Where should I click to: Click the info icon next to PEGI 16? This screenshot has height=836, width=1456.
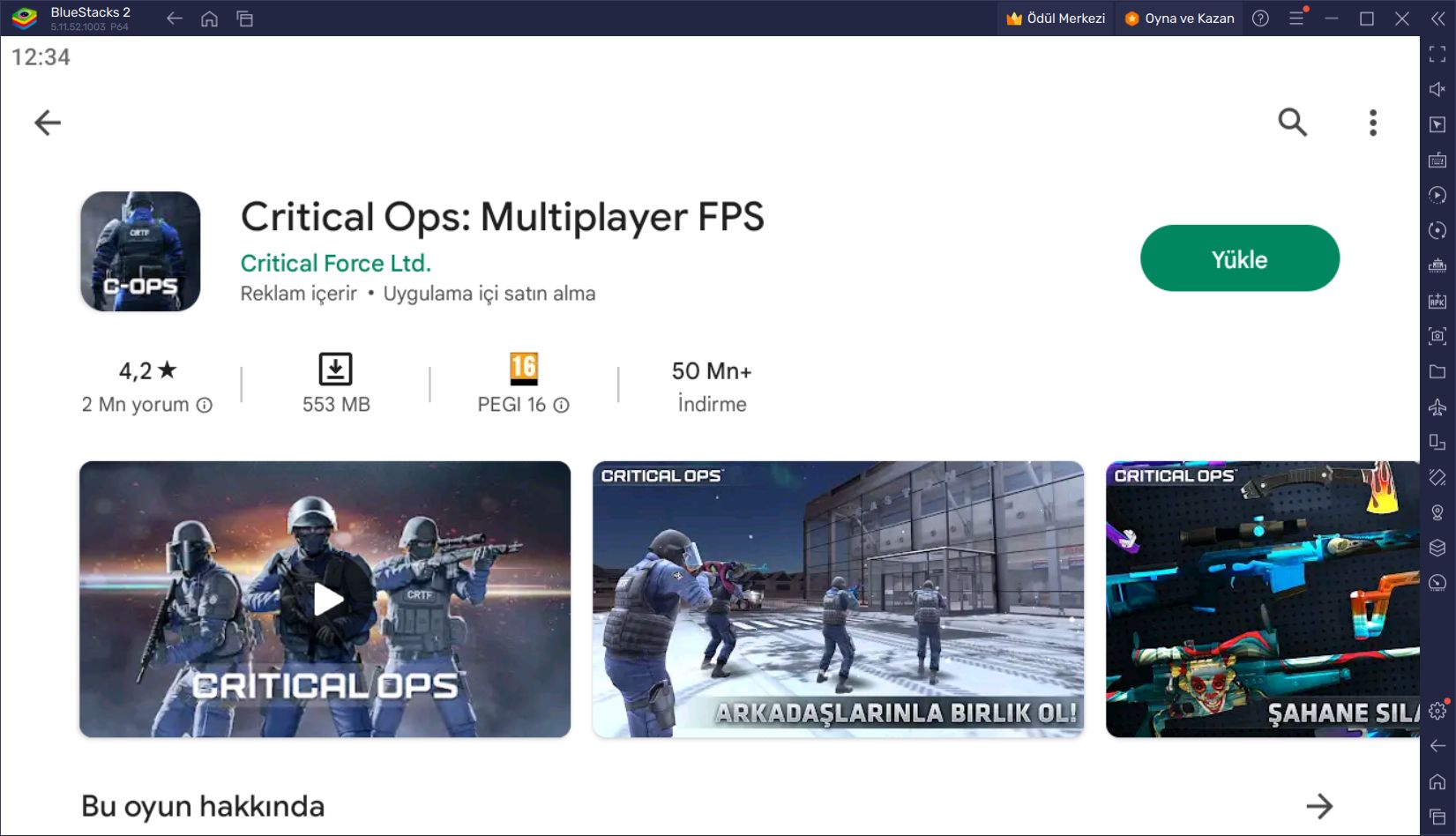tap(561, 405)
